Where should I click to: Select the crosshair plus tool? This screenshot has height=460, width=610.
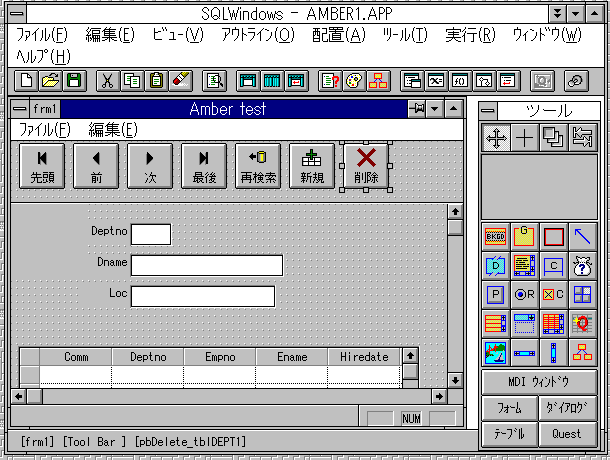tap(524, 138)
